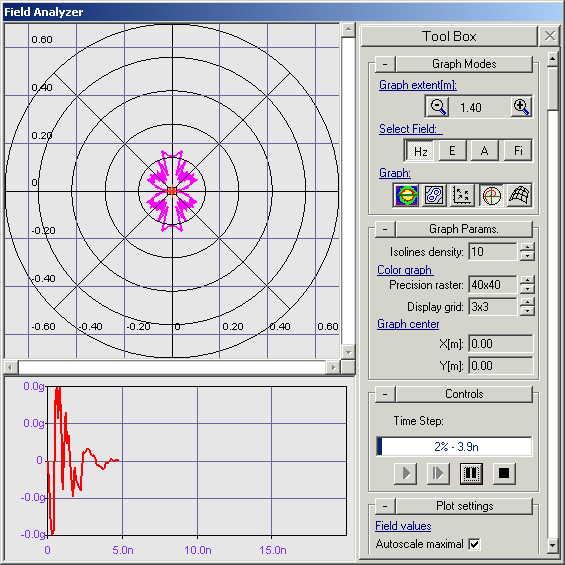Screen dimensions: 565x565
Task: Increase Precision raster with up arrow
Action: (528, 280)
